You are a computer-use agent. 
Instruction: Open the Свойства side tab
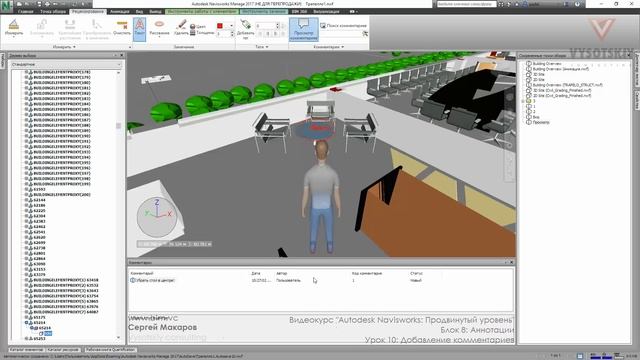[637, 100]
